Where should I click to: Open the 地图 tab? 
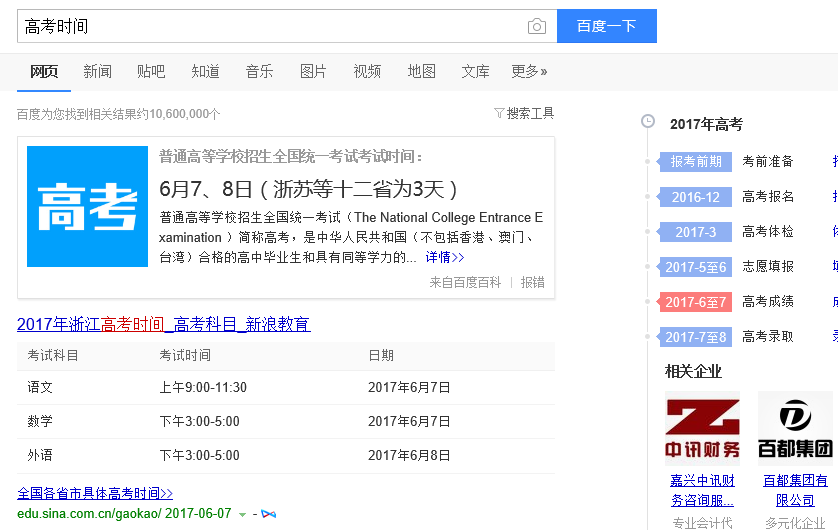click(421, 71)
